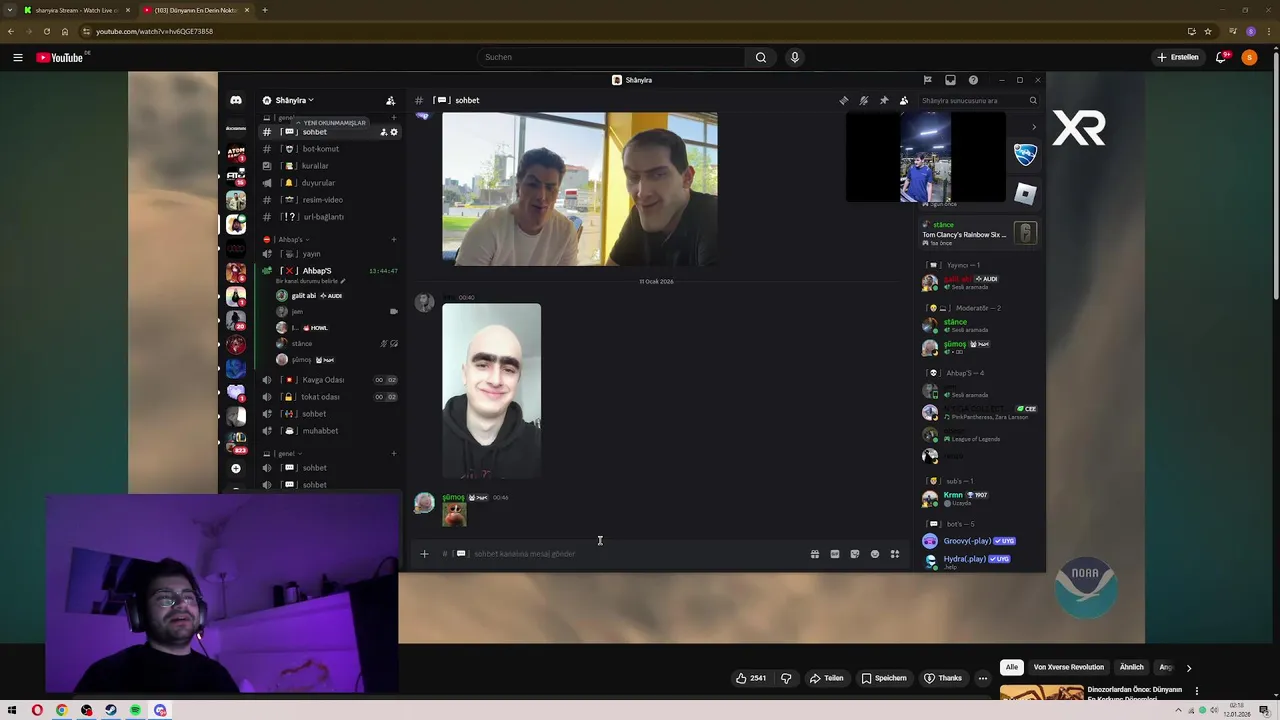1280x720 pixels.
Task: Open YouTube notifications bell
Action: coord(1220,57)
